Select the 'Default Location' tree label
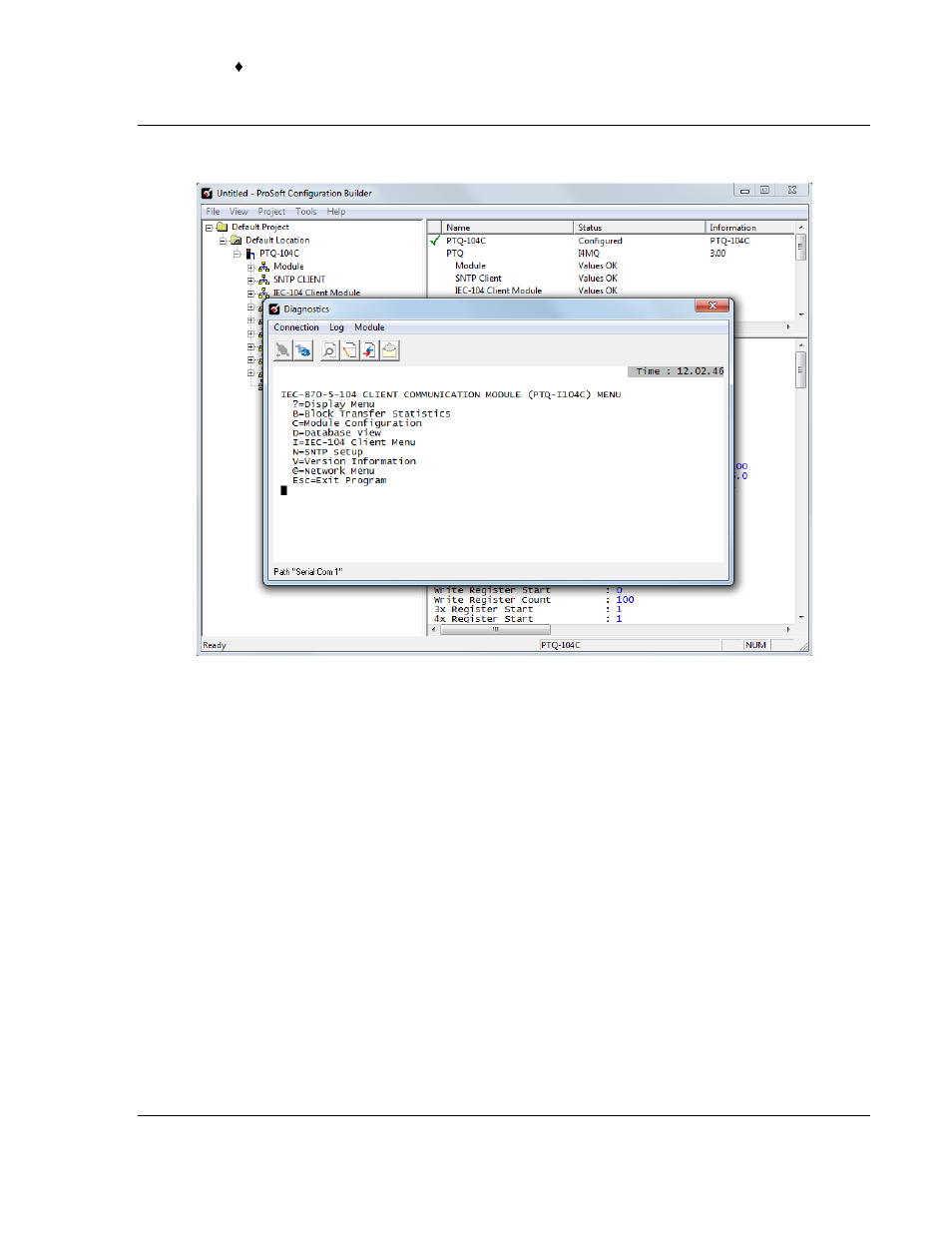This screenshot has width=952, height=1233. (277, 241)
